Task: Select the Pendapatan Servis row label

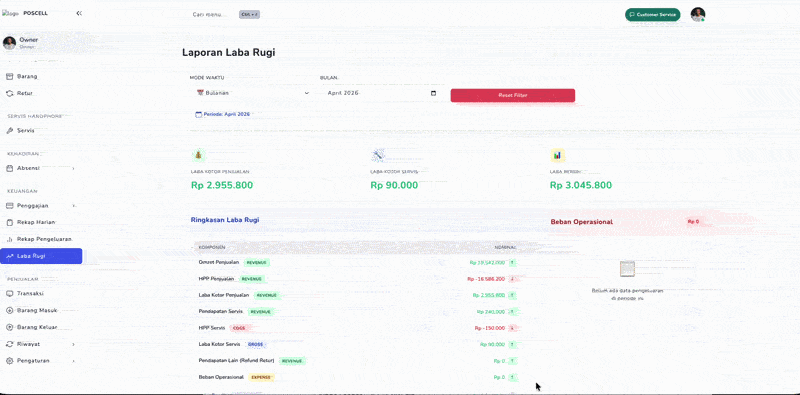Action: [x=220, y=311]
